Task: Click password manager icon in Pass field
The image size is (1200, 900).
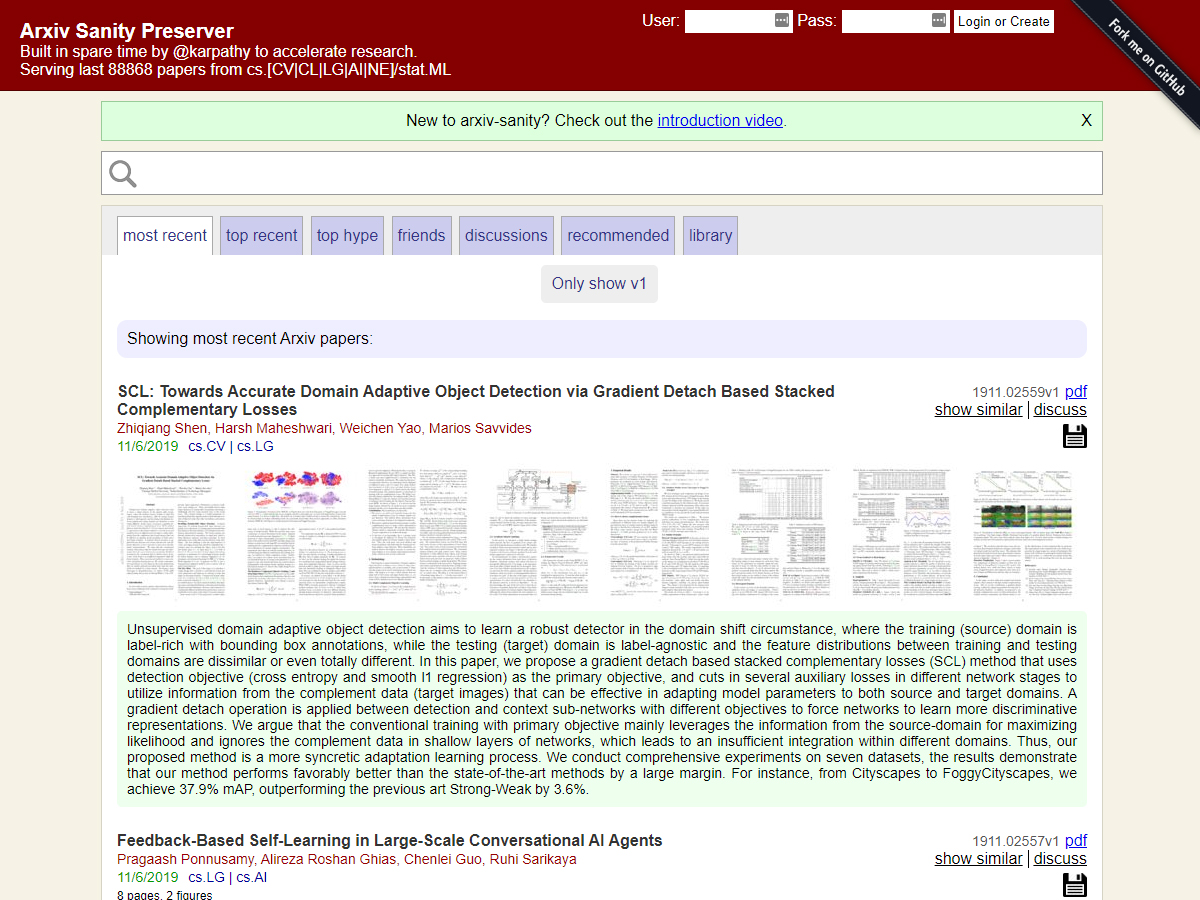Action: pyautogui.click(x=939, y=21)
